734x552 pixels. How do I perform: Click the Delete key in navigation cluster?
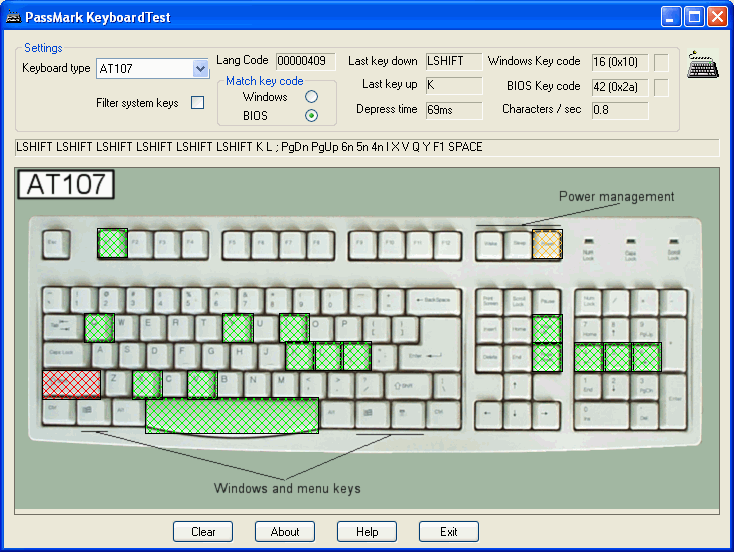pyautogui.click(x=490, y=358)
